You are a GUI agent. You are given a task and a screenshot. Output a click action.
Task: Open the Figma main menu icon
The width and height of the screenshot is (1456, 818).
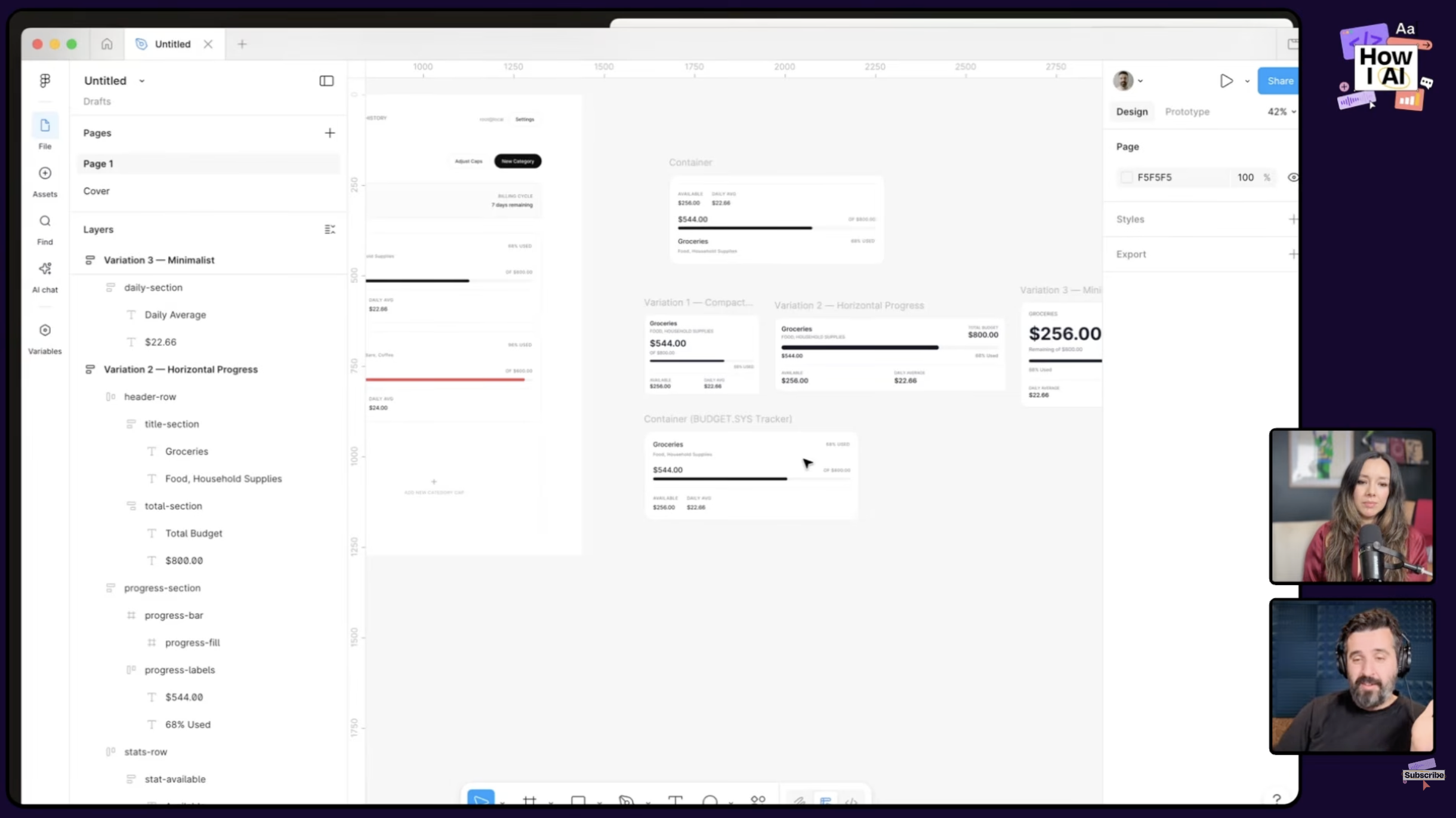pos(45,81)
